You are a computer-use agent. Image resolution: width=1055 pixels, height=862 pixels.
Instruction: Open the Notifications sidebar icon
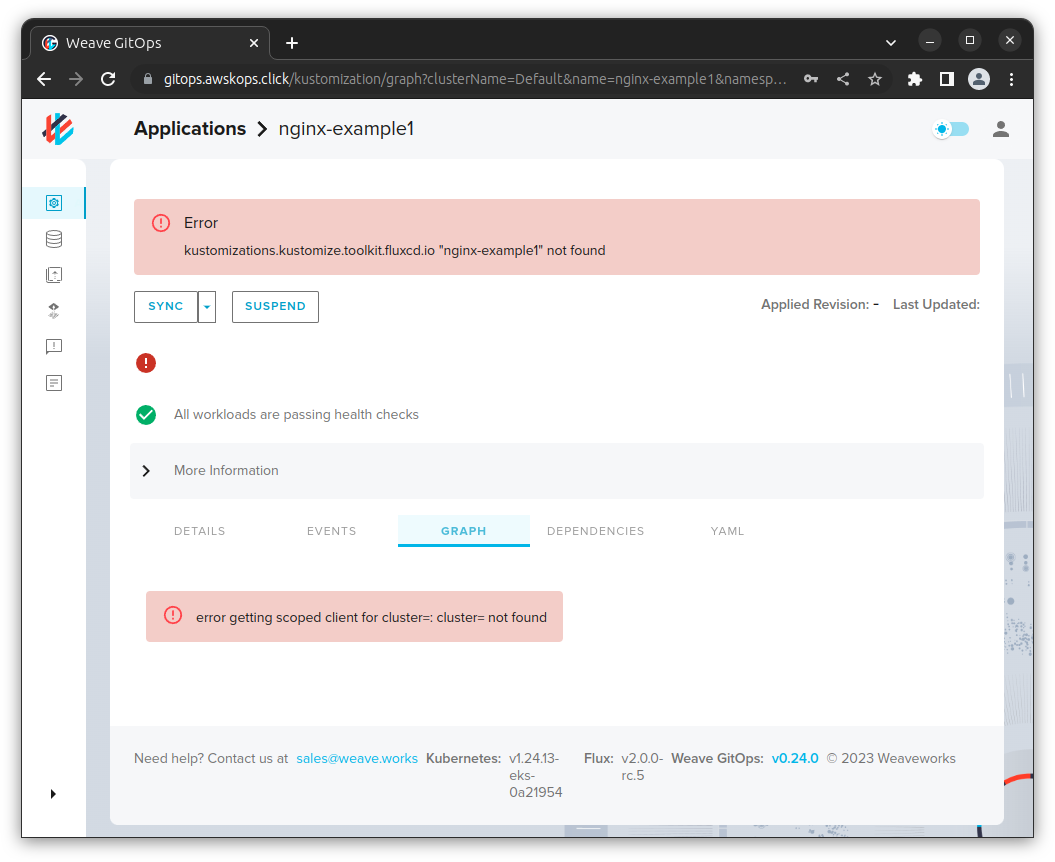tap(54, 347)
